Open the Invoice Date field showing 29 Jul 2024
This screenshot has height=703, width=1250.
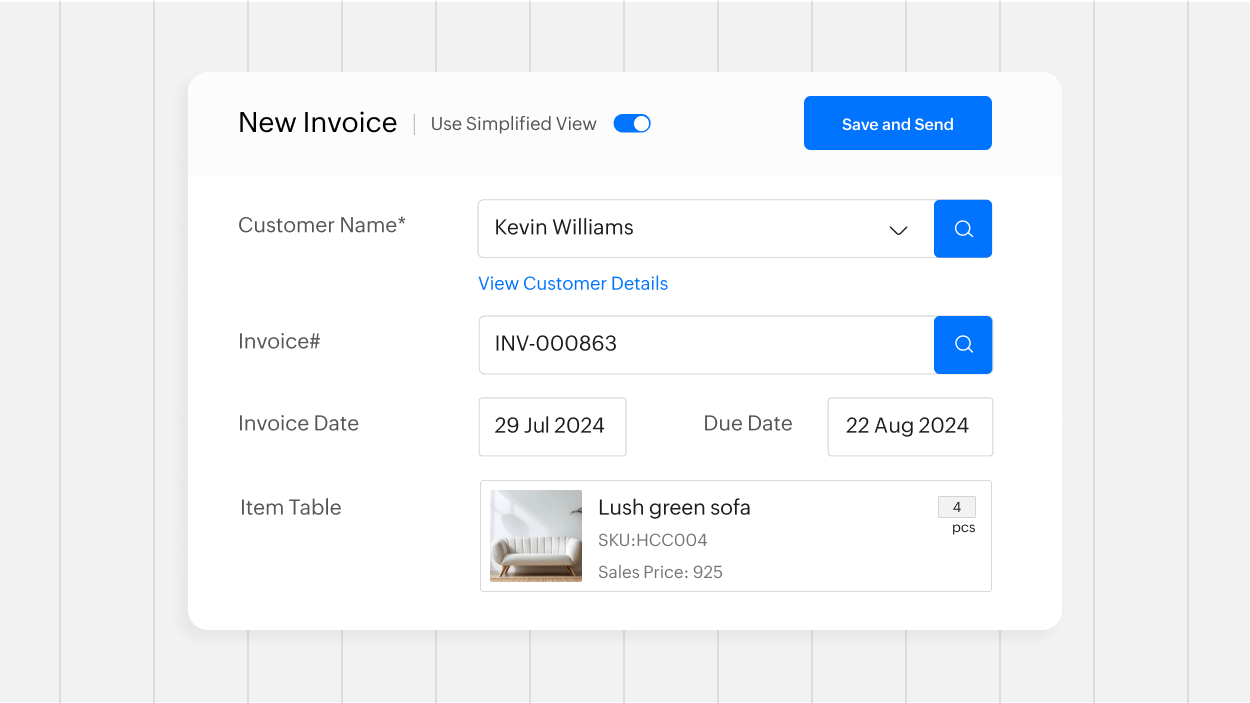552,427
